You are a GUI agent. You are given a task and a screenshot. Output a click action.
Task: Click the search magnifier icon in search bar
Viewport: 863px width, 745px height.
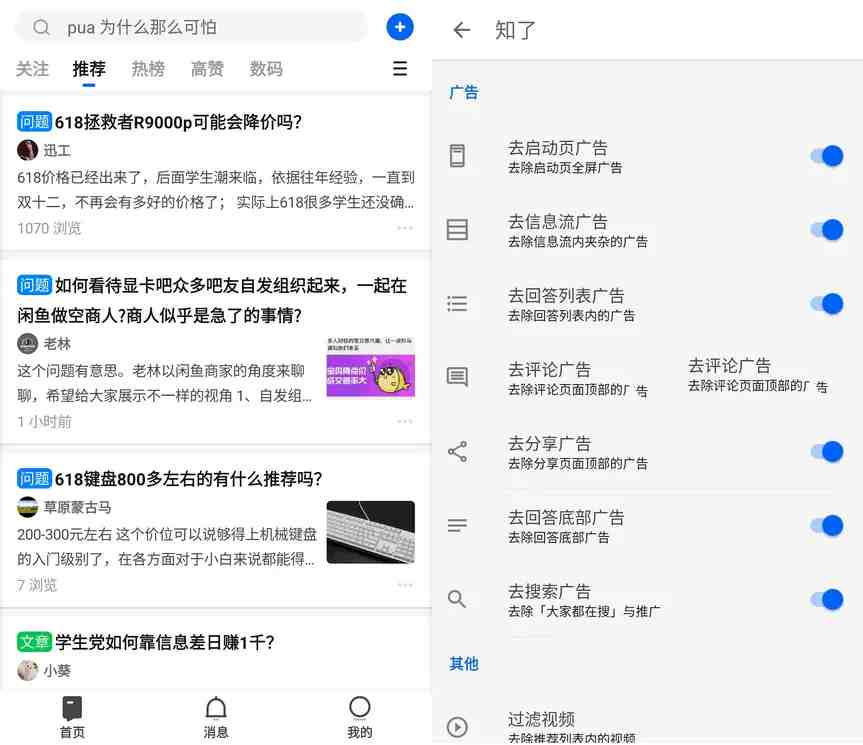click(41, 27)
